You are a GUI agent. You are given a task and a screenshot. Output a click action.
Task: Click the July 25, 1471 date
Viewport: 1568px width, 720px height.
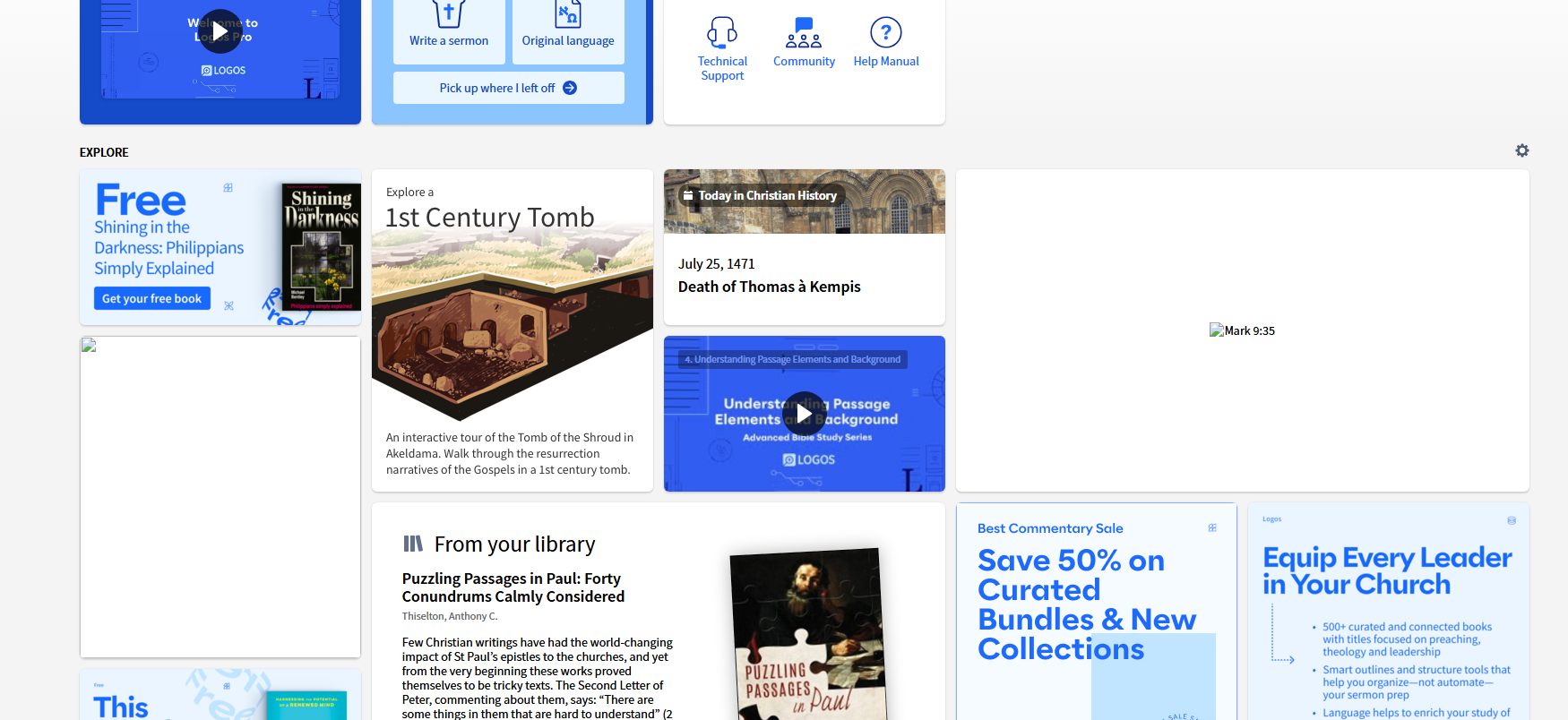(x=717, y=263)
